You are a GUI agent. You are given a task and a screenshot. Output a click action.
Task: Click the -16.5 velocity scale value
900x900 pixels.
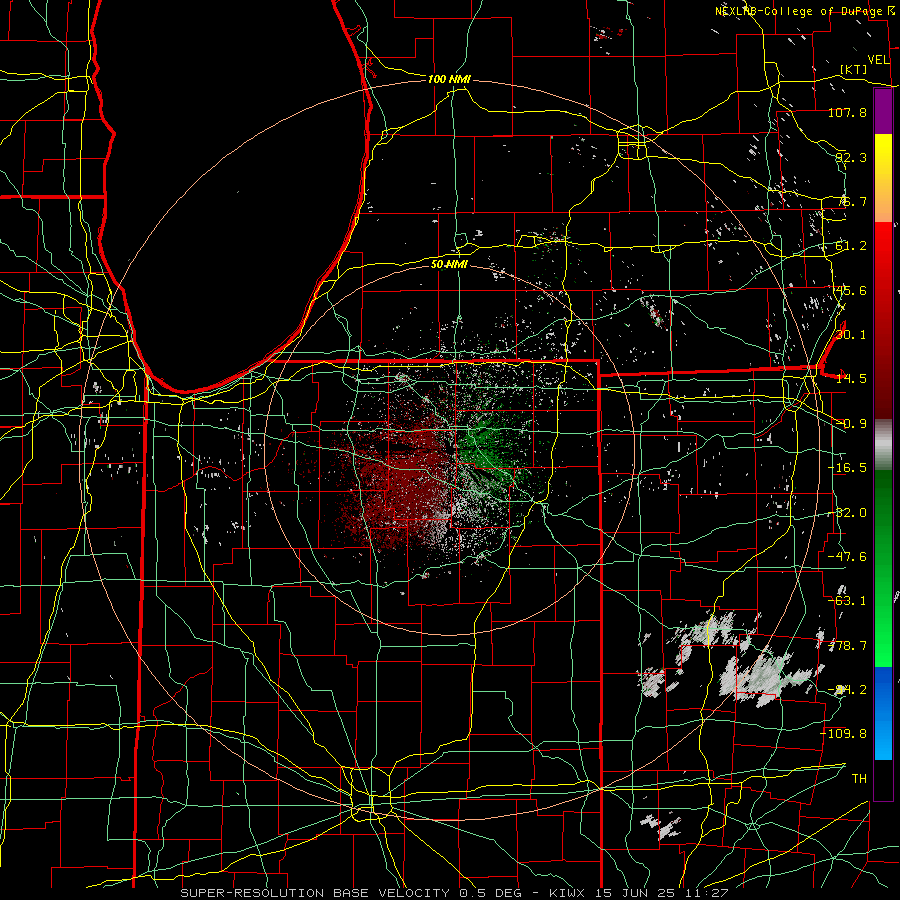coord(847,468)
